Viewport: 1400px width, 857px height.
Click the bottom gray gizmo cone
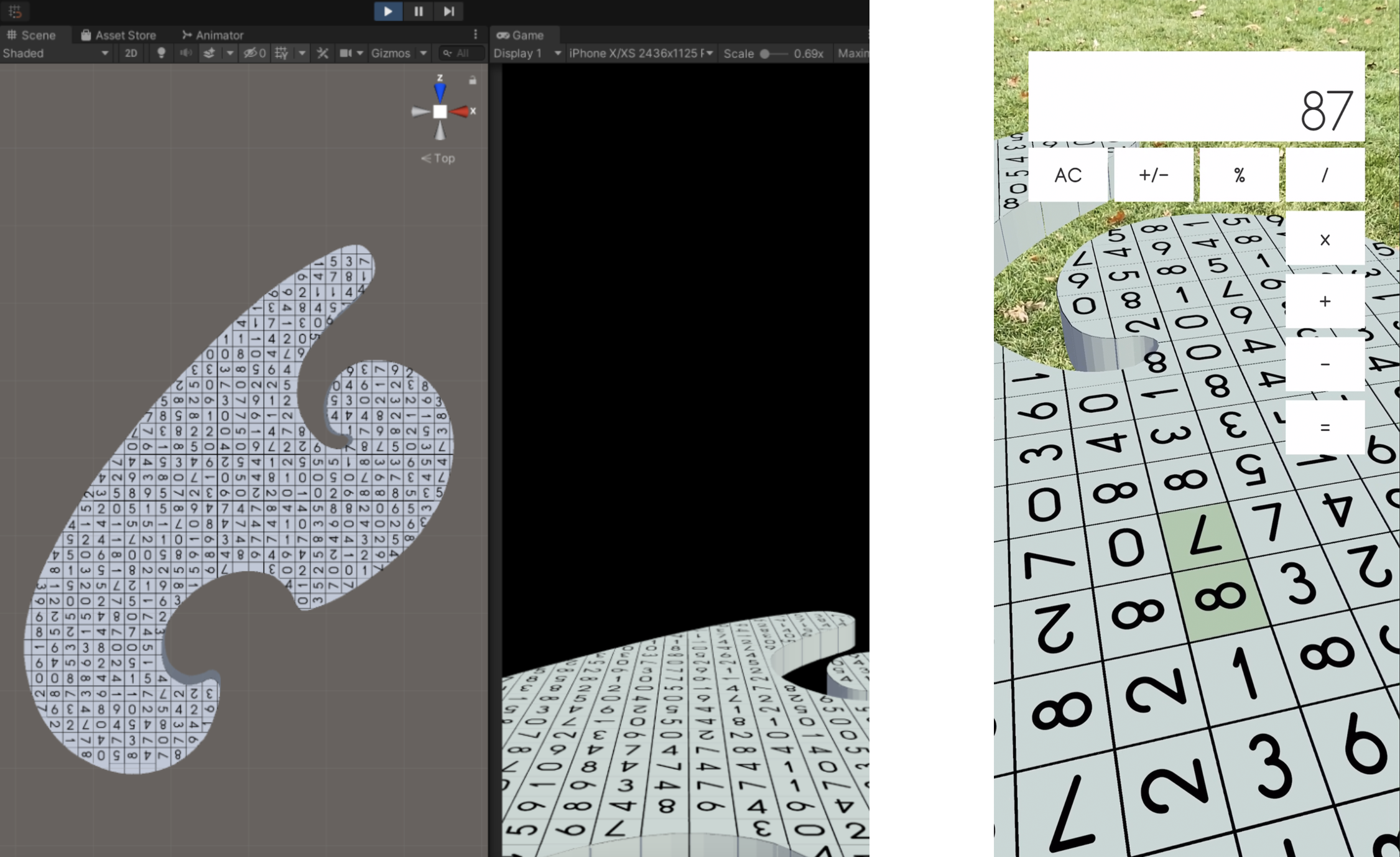pos(440,131)
